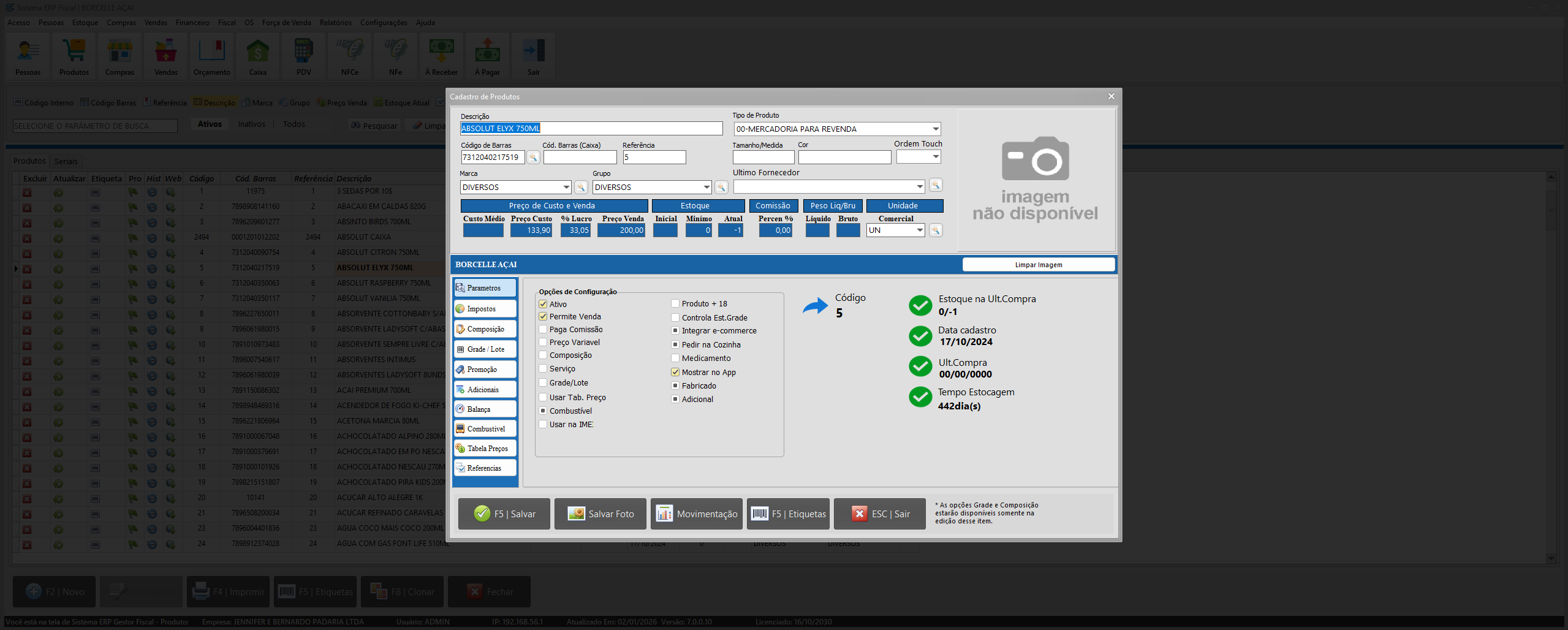The image size is (1568, 630).
Task: Open the Promoção sidebar item
Action: [x=485, y=370]
